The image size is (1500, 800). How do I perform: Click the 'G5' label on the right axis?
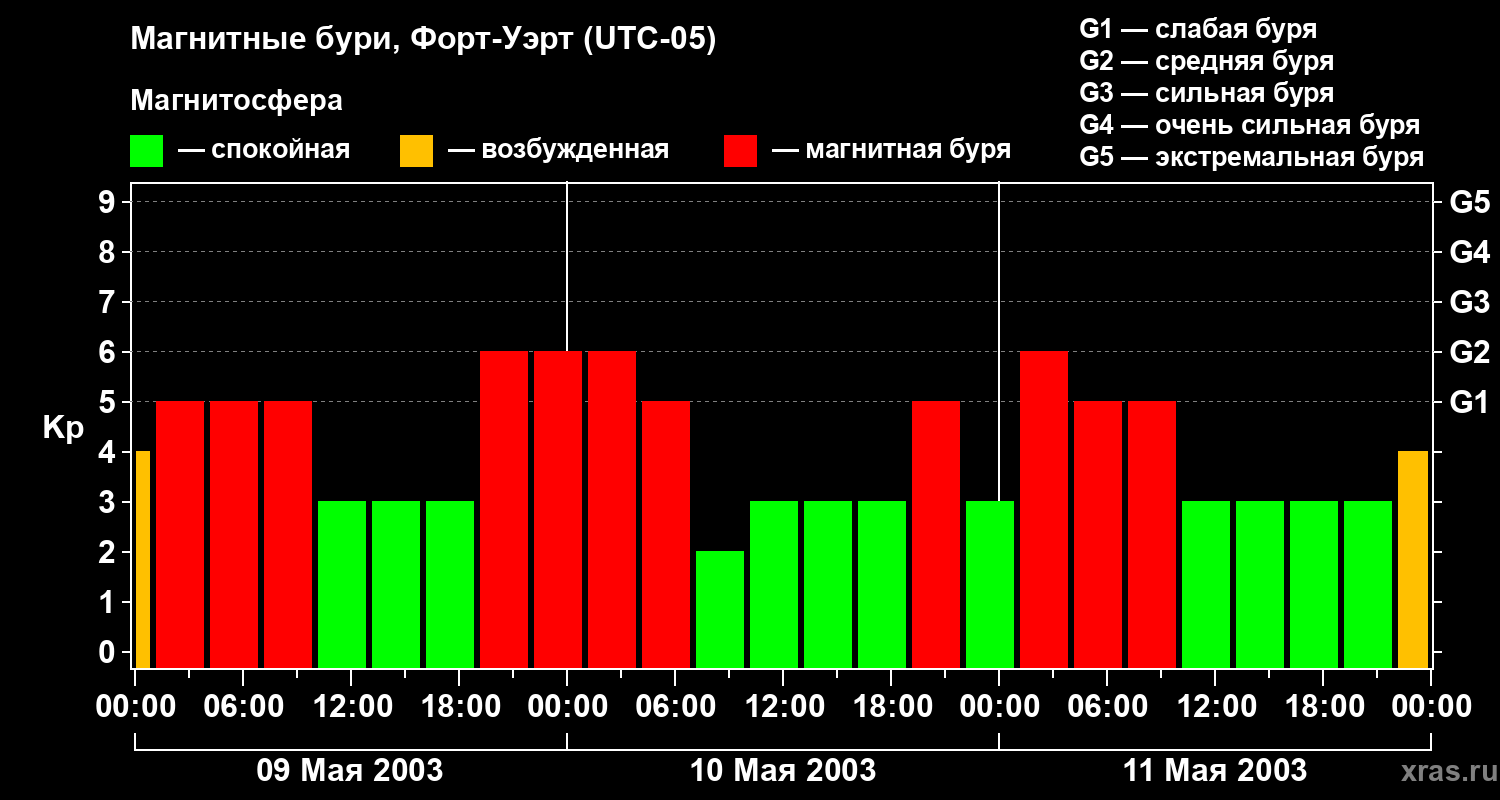point(1469,202)
